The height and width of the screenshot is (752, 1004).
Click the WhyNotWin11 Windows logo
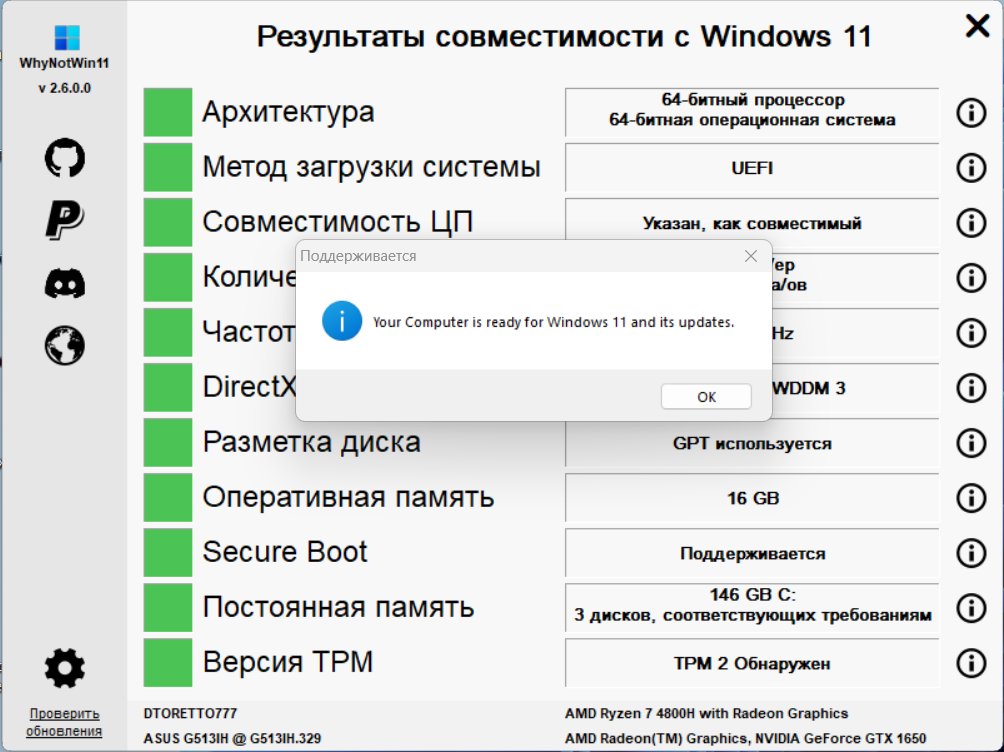67,38
